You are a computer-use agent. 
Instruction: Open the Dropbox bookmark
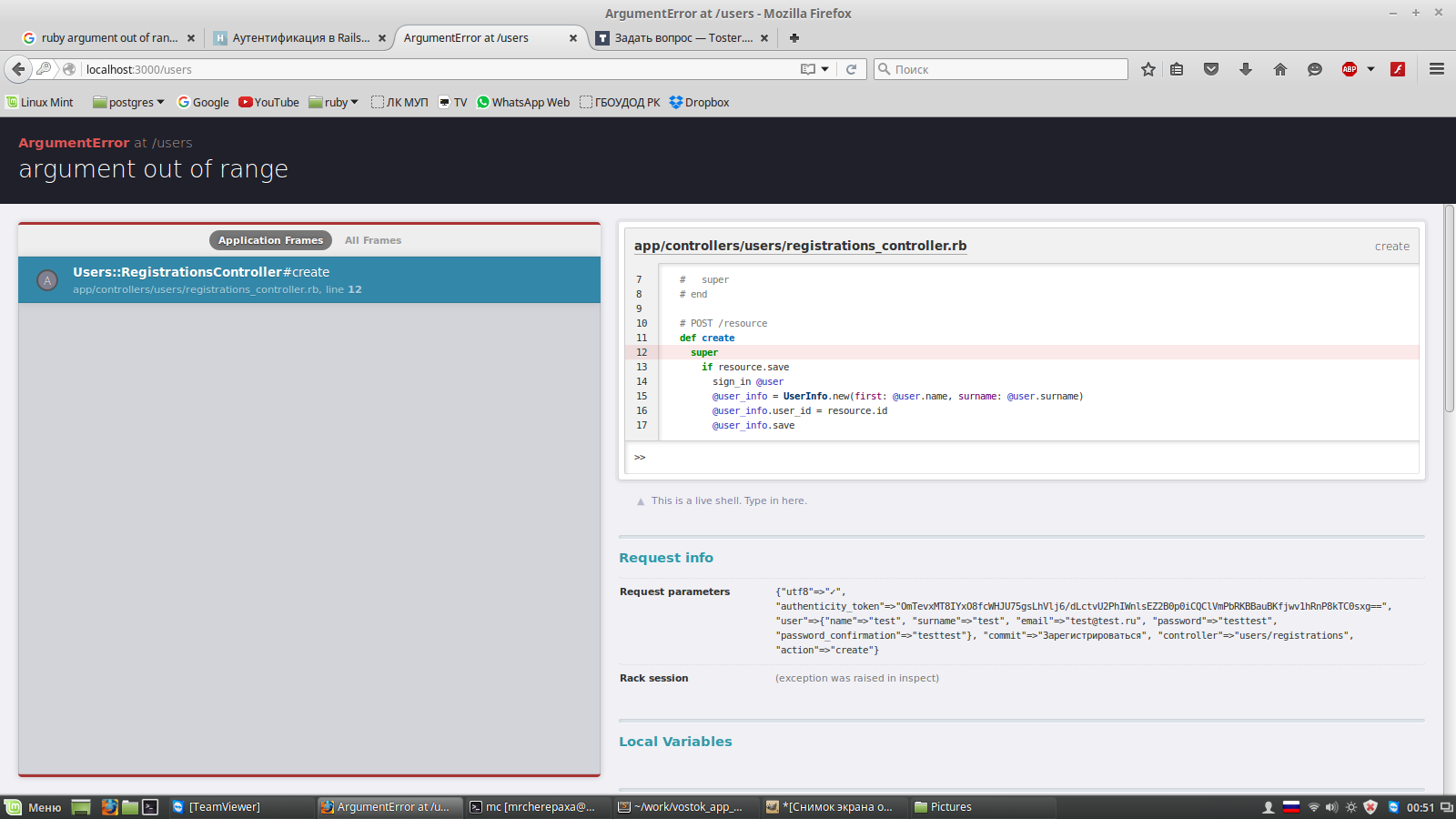pos(700,103)
